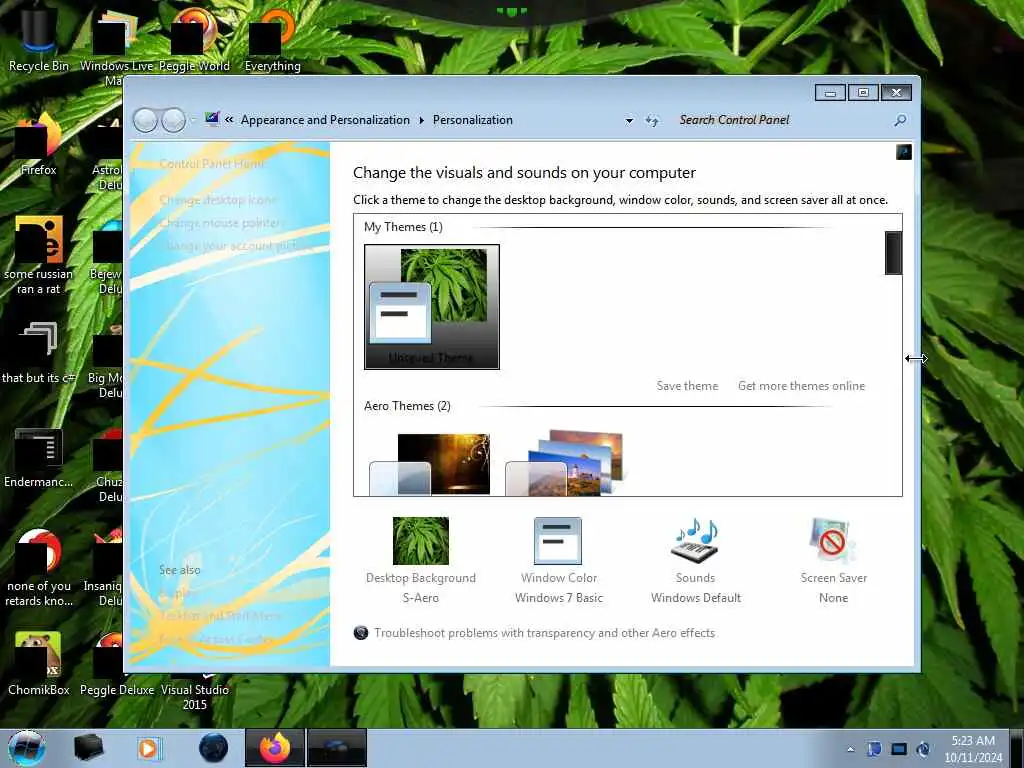Click the Windows Start orb

26,748
